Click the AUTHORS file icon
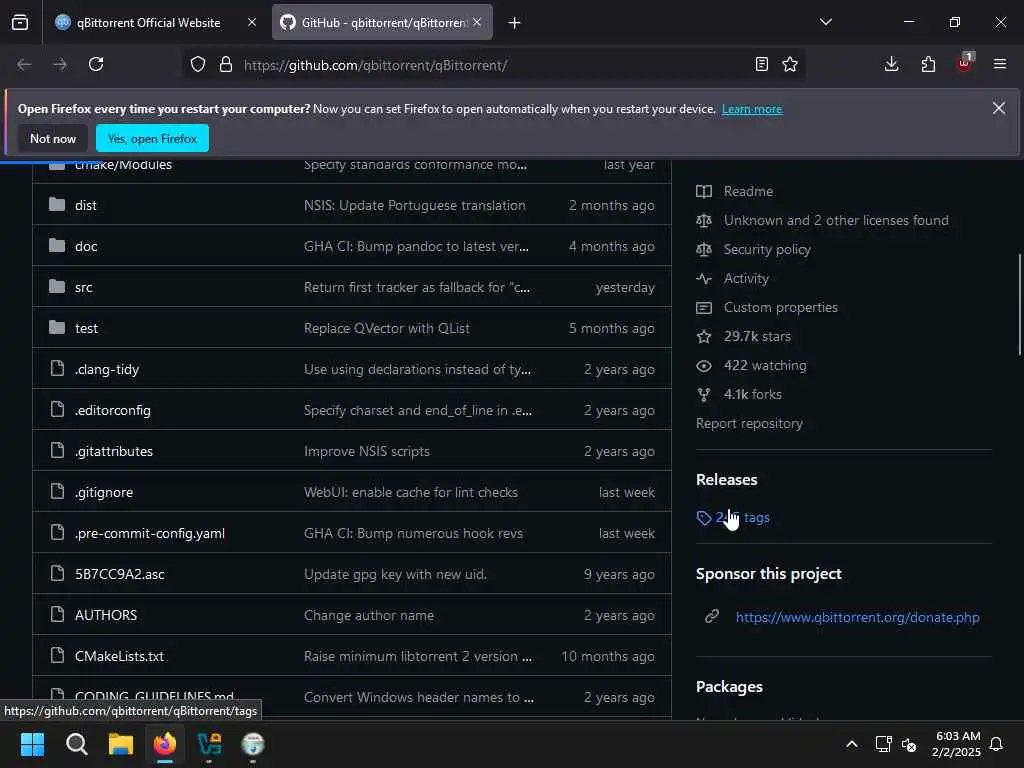The height and width of the screenshot is (768, 1024). click(57, 615)
